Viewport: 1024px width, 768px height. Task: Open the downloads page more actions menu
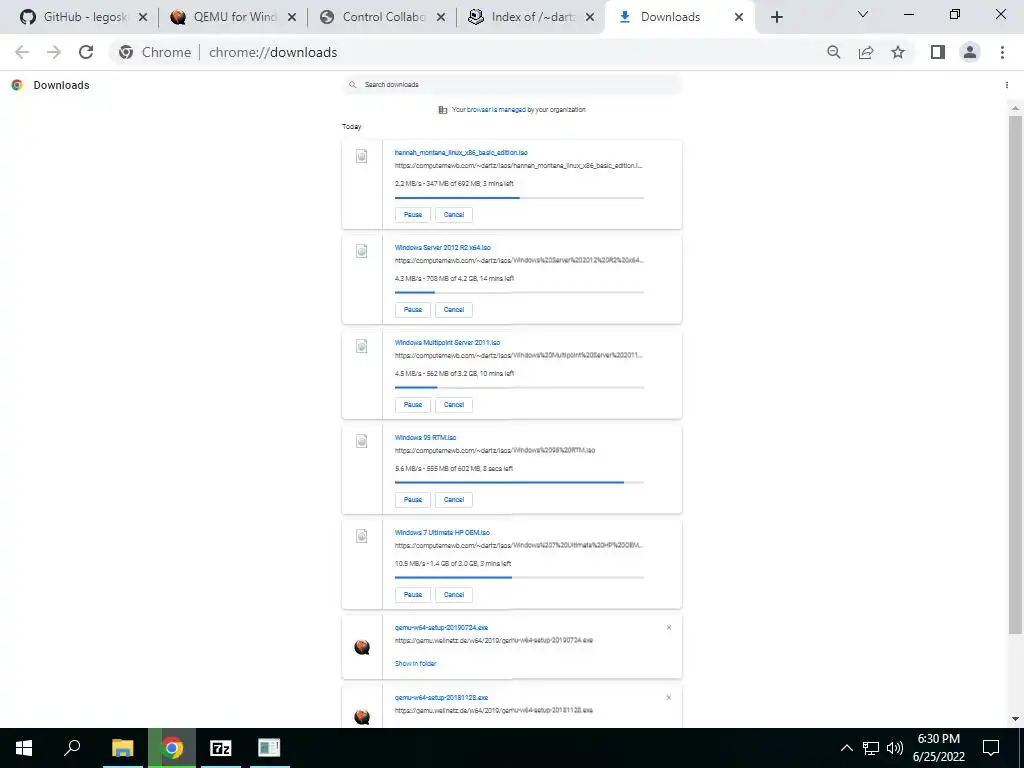tap(1006, 85)
